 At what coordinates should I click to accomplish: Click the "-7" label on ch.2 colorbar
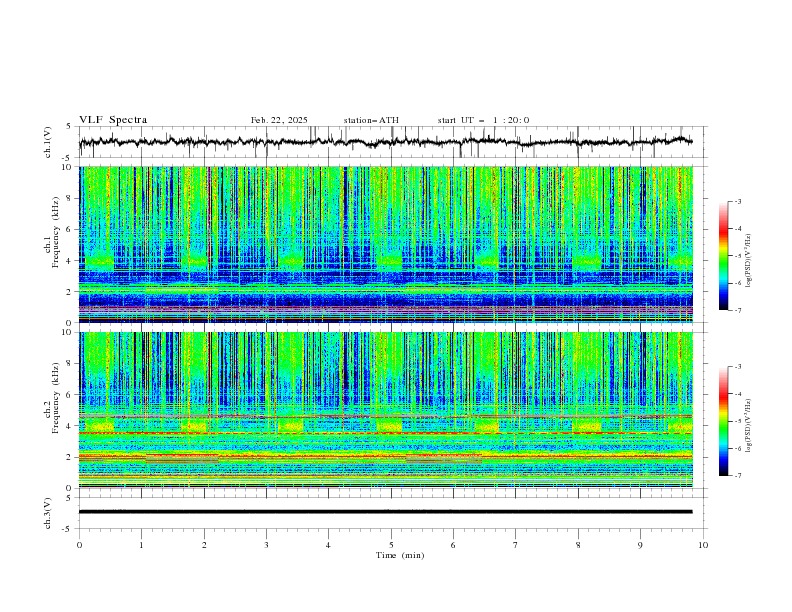[x=737, y=476]
